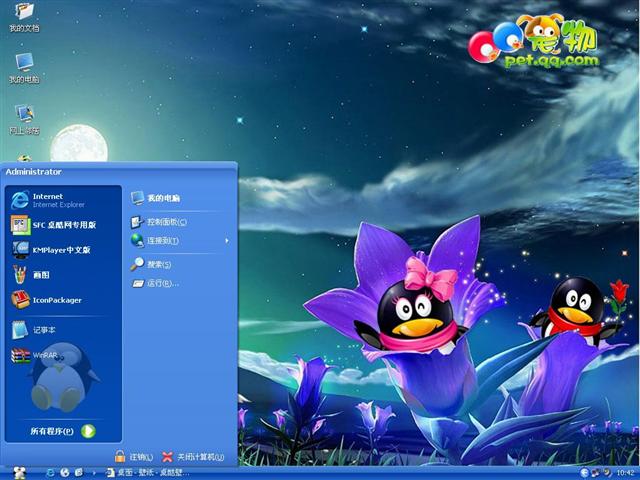The image size is (640, 480).
Task: Launch IconPackager from Start menu
Action: [63, 300]
